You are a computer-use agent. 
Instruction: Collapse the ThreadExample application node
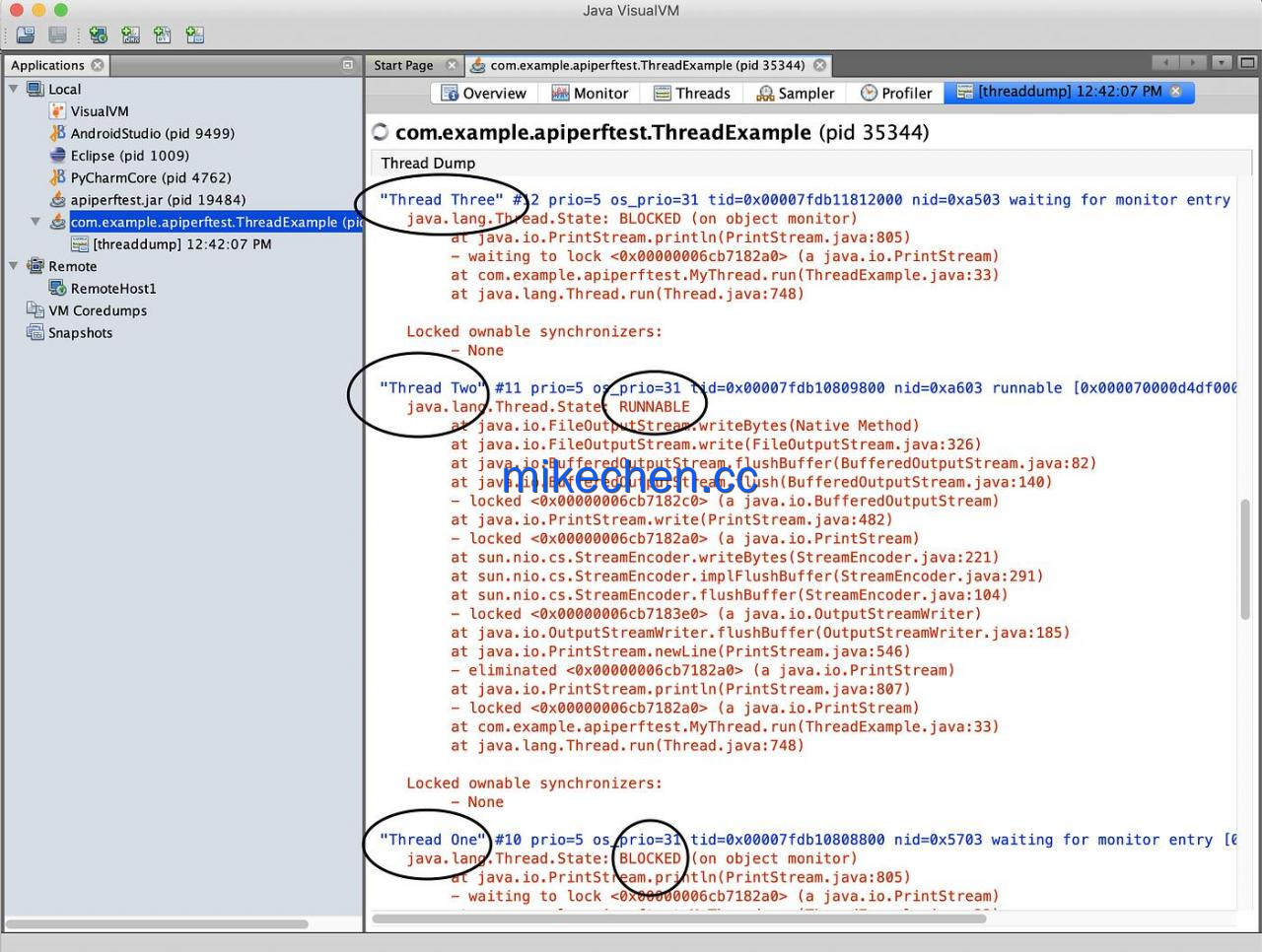tap(35, 222)
